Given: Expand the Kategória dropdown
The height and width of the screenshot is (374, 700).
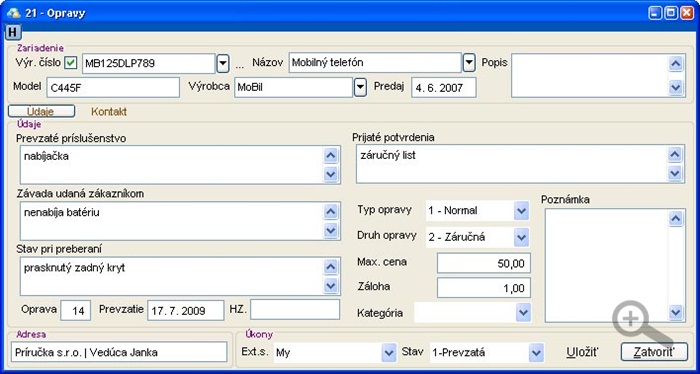Looking at the screenshot, I should point(523,312).
